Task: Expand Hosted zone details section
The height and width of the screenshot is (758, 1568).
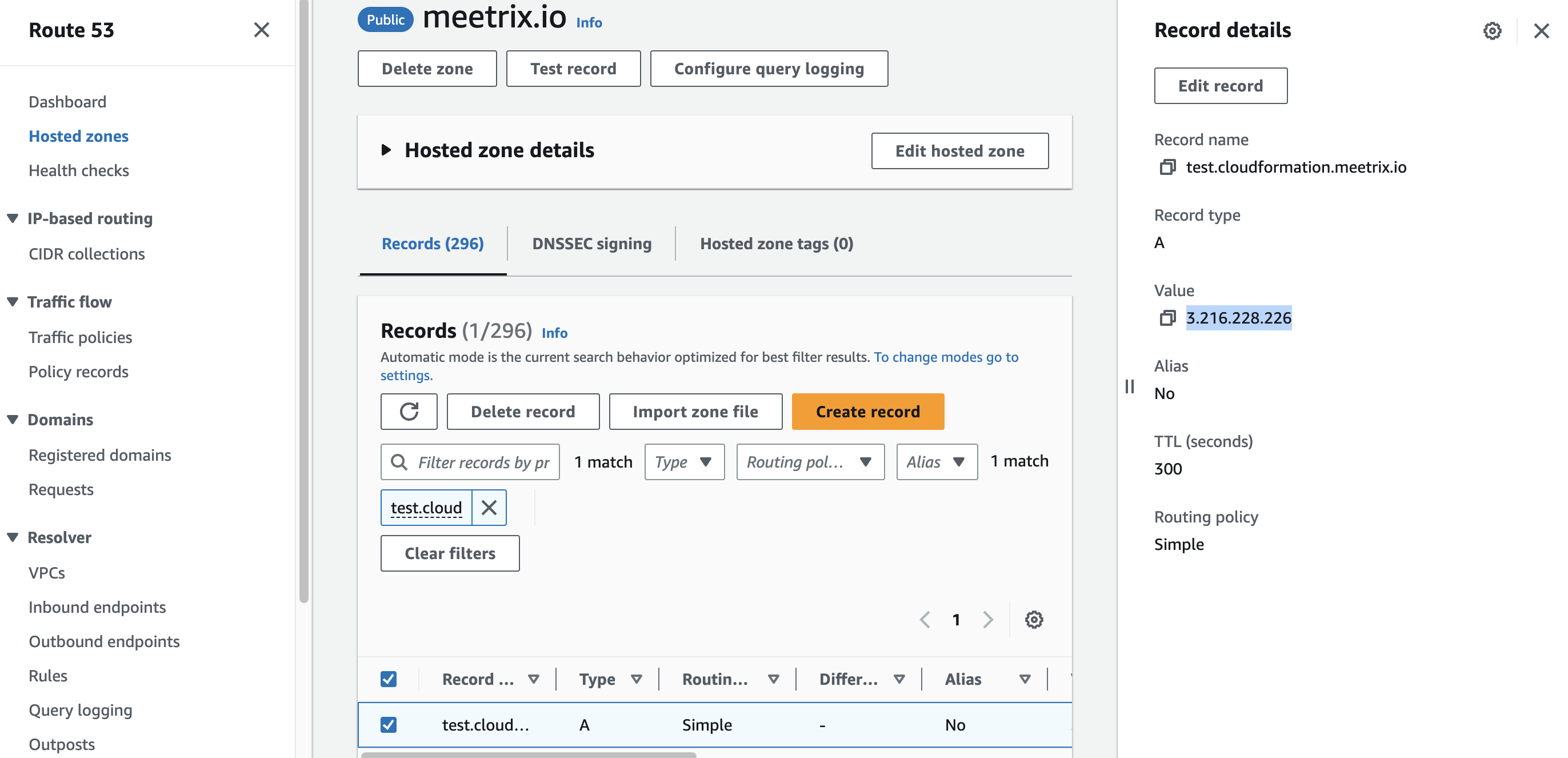Action: point(386,150)
